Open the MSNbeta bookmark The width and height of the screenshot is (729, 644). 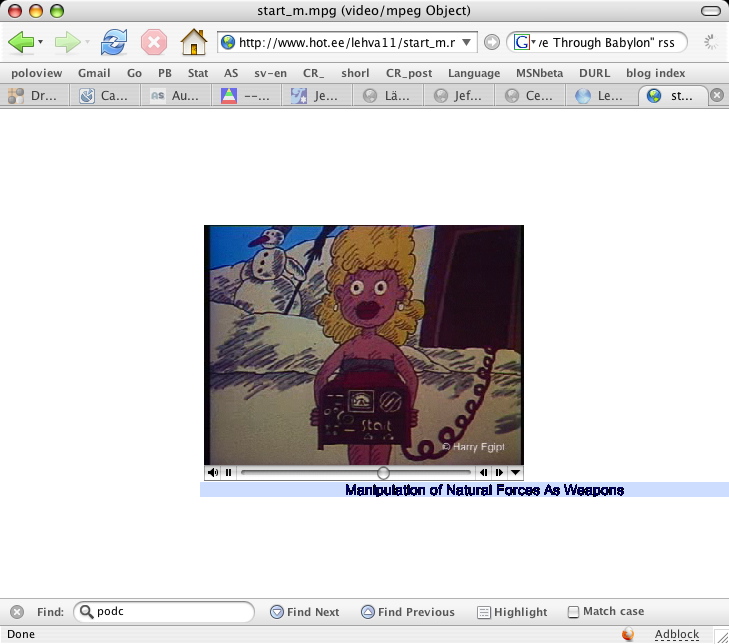pyautogui.click(x=539, y=73)
